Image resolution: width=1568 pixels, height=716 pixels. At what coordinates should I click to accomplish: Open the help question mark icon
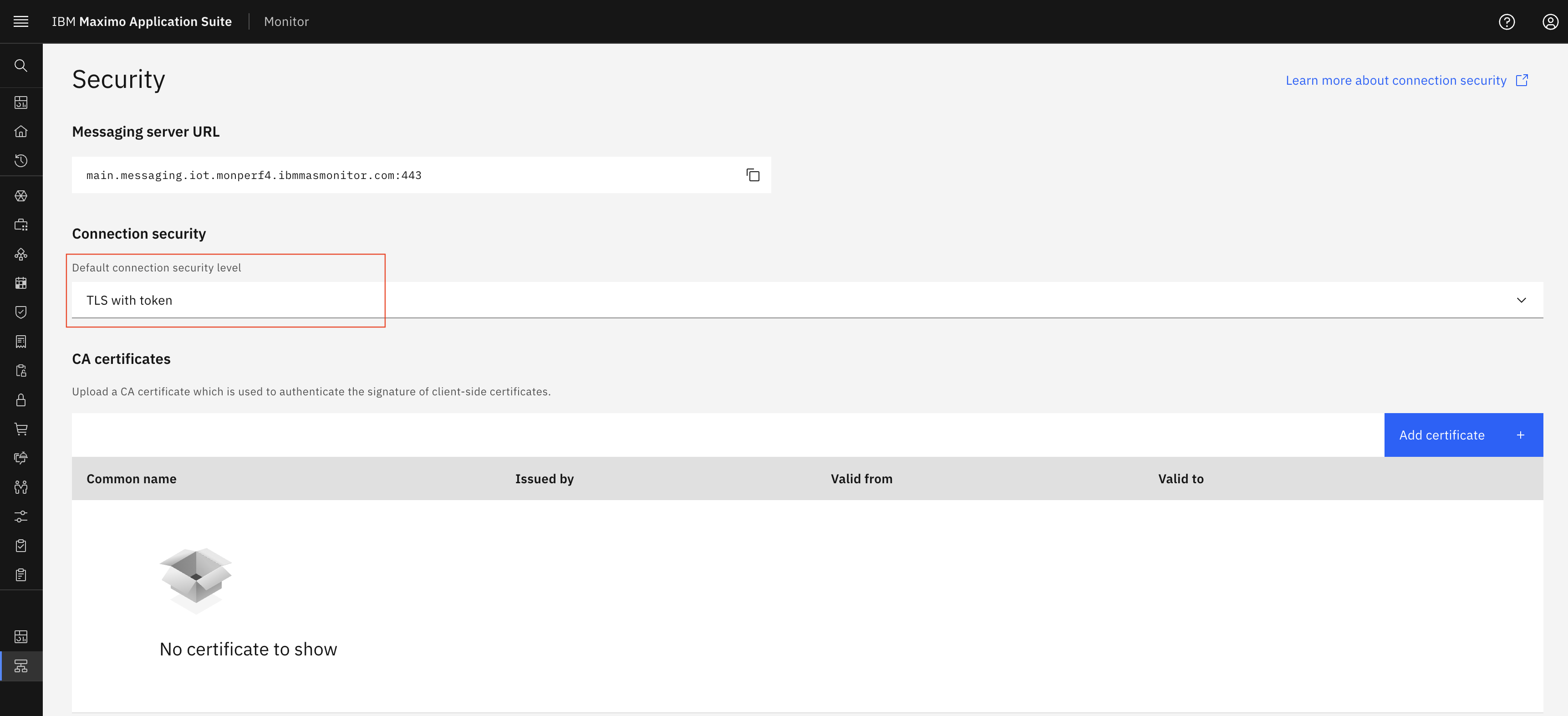[x=1507, y=22]
